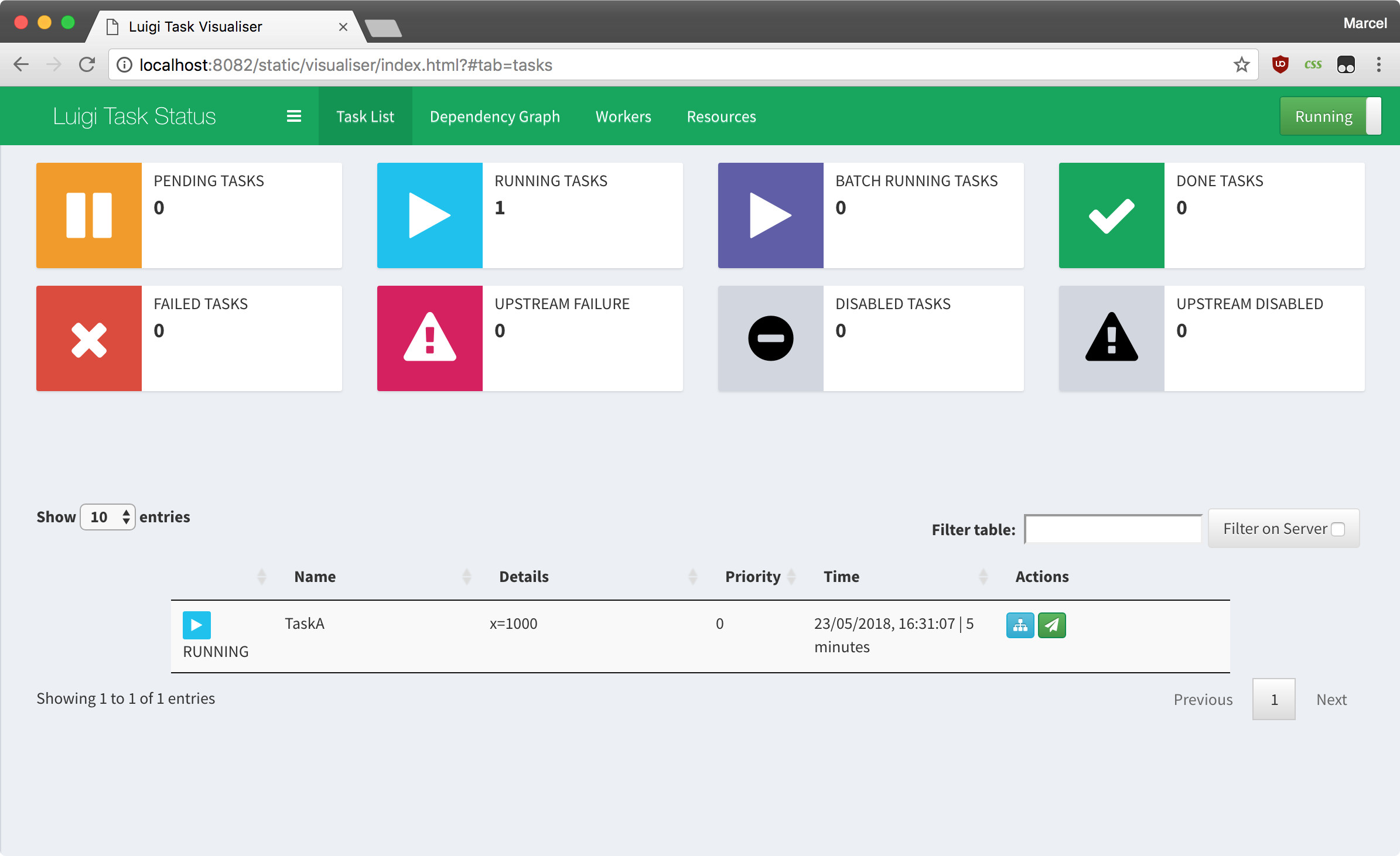Switch to Task List tab
The height and width of the screenshot is (856, 1400).
pyautogui.click(x=366, y=117)
